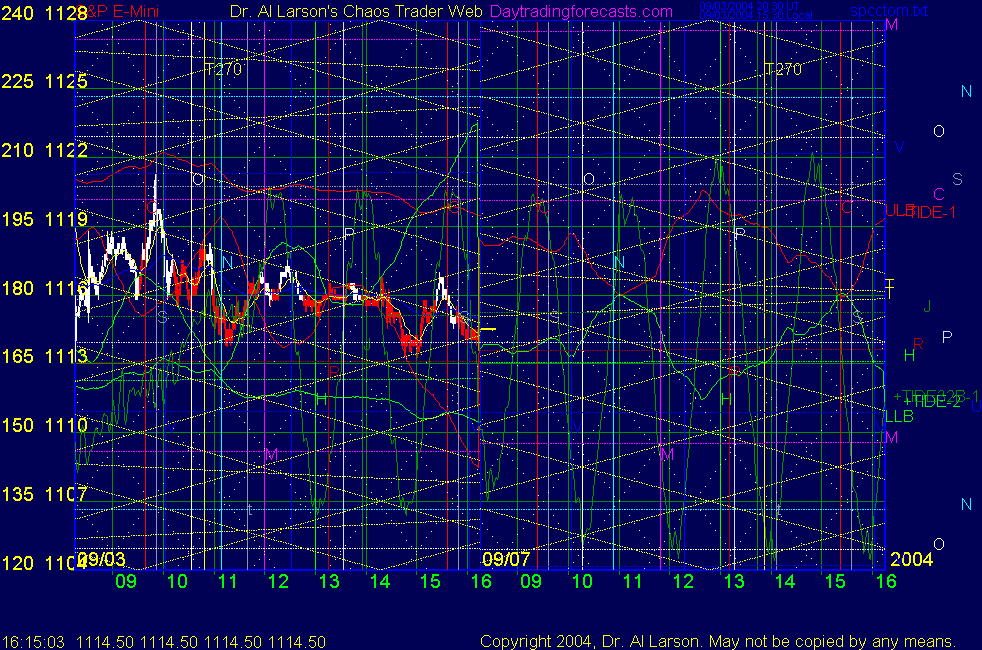
Task: Click hour 16 closing the 09/07 session
Action: coord(886,581)
